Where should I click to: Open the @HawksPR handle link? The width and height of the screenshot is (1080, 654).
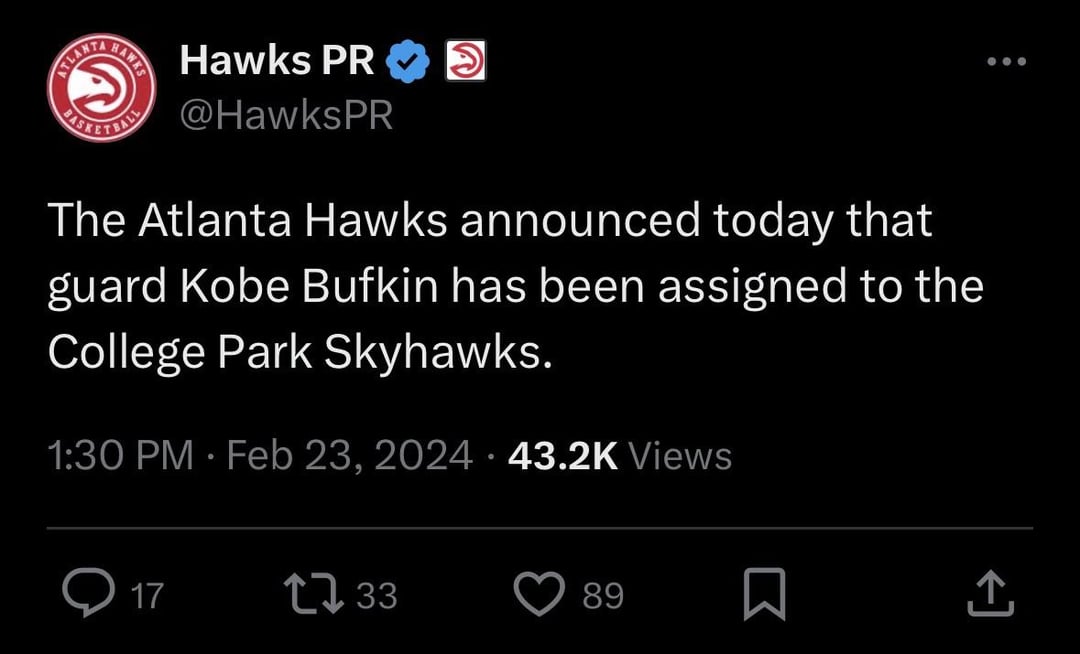coord(286,116)
